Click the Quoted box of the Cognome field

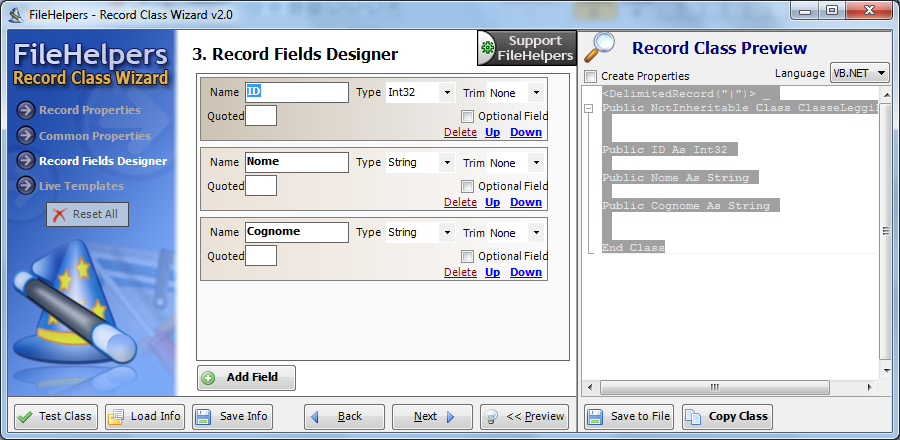[261, 256]
